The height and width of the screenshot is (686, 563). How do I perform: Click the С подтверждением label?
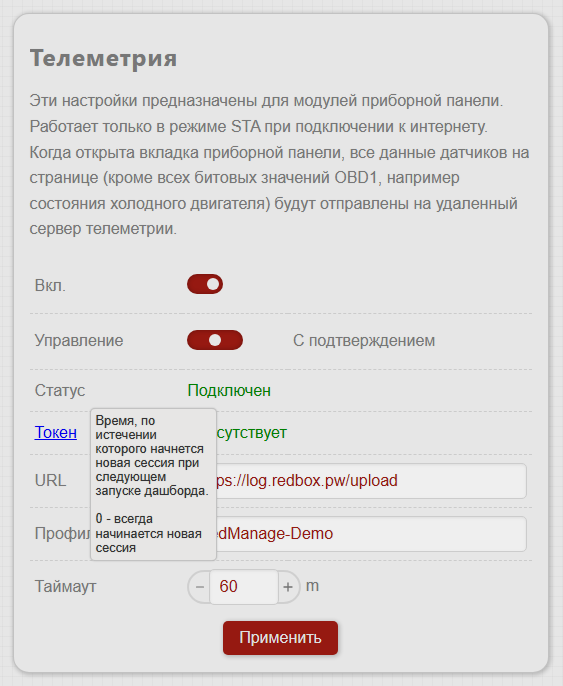coord(364,341)
